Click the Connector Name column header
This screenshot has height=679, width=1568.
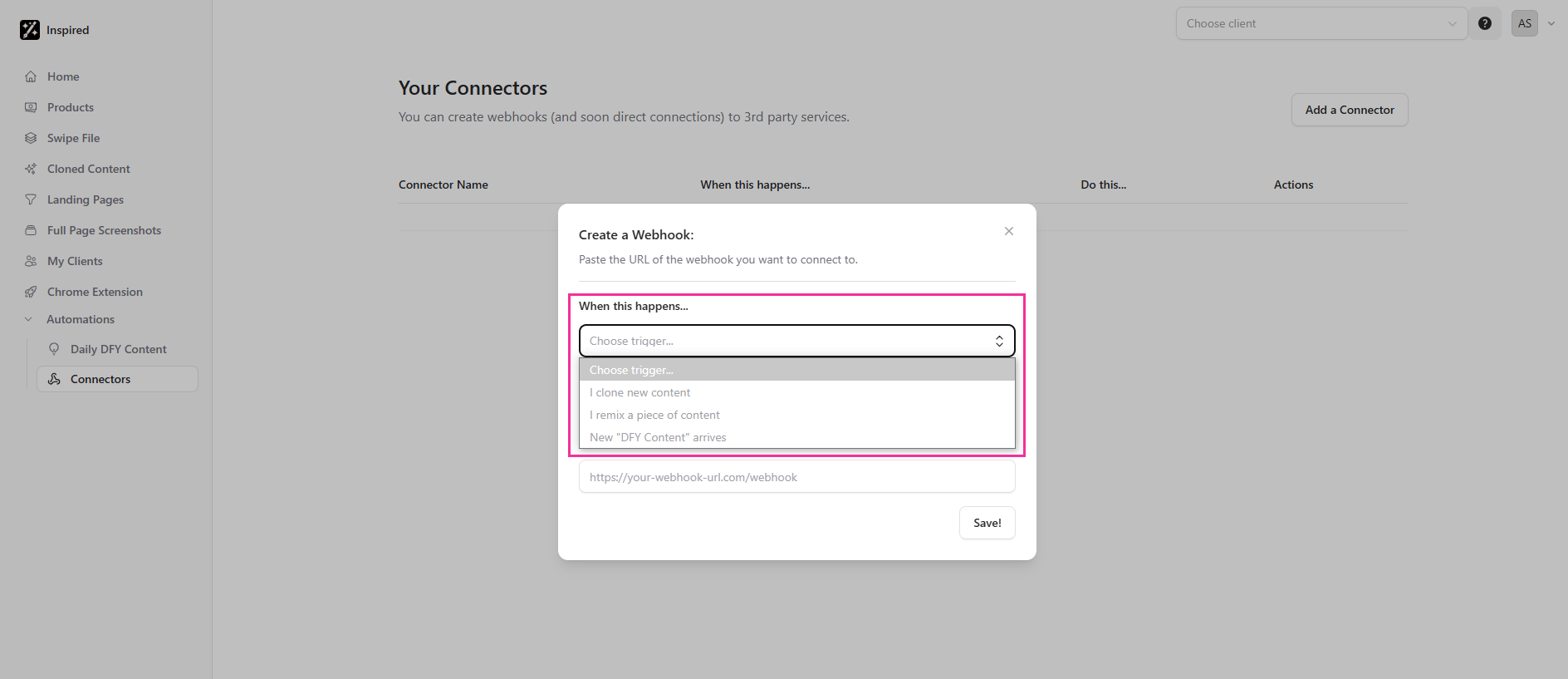pyautogui.click(x=443, y=185)
